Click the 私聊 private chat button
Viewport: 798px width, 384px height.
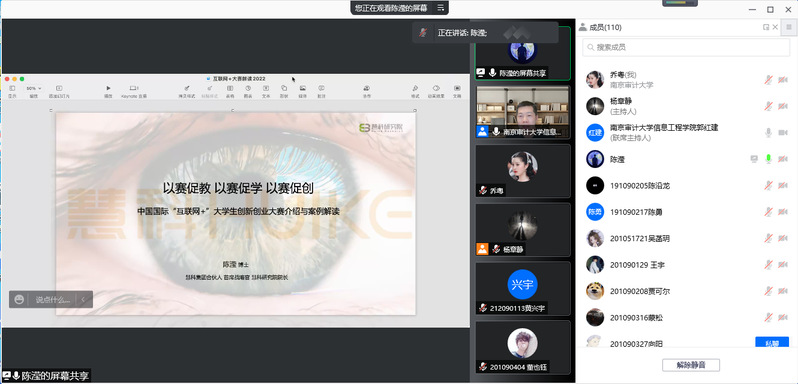[772, 342]
